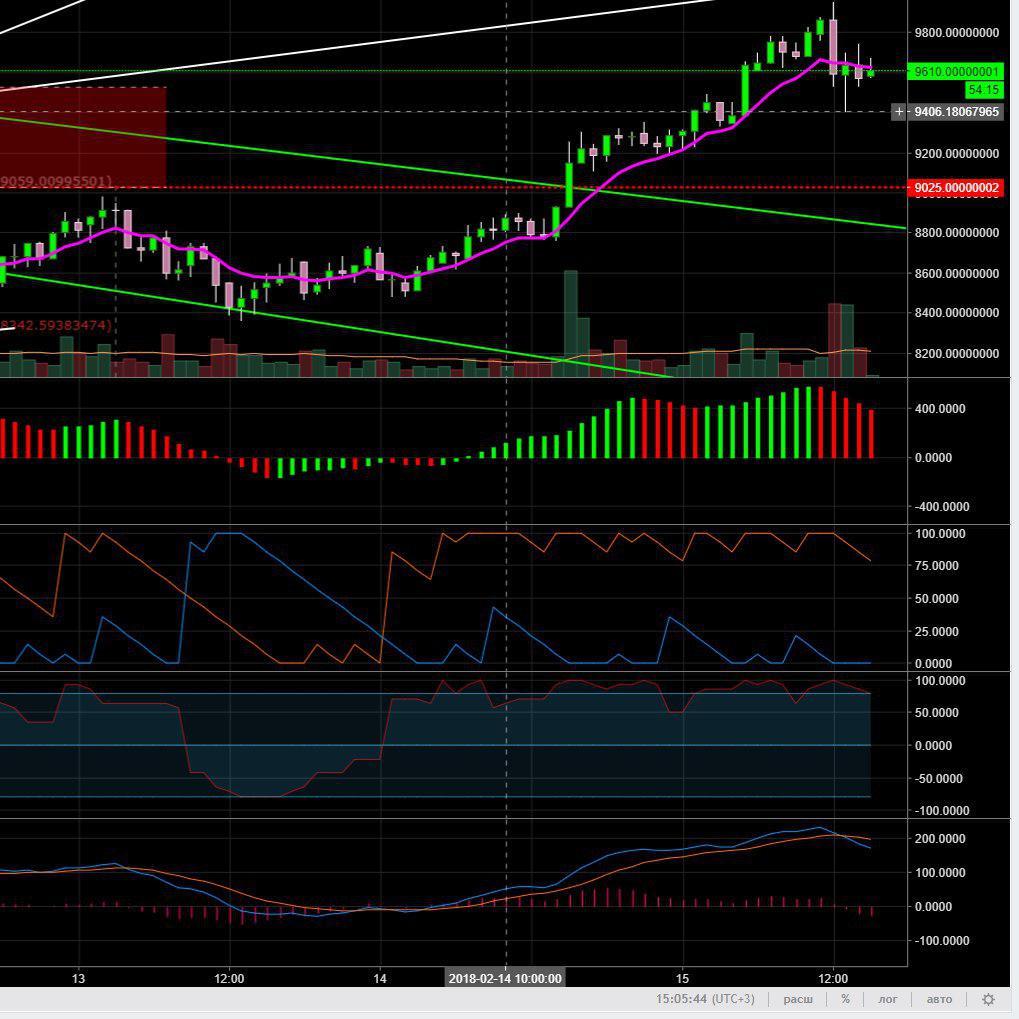
Task: Click the 9200.00000000 price axis label
Action: pos(957,154)
